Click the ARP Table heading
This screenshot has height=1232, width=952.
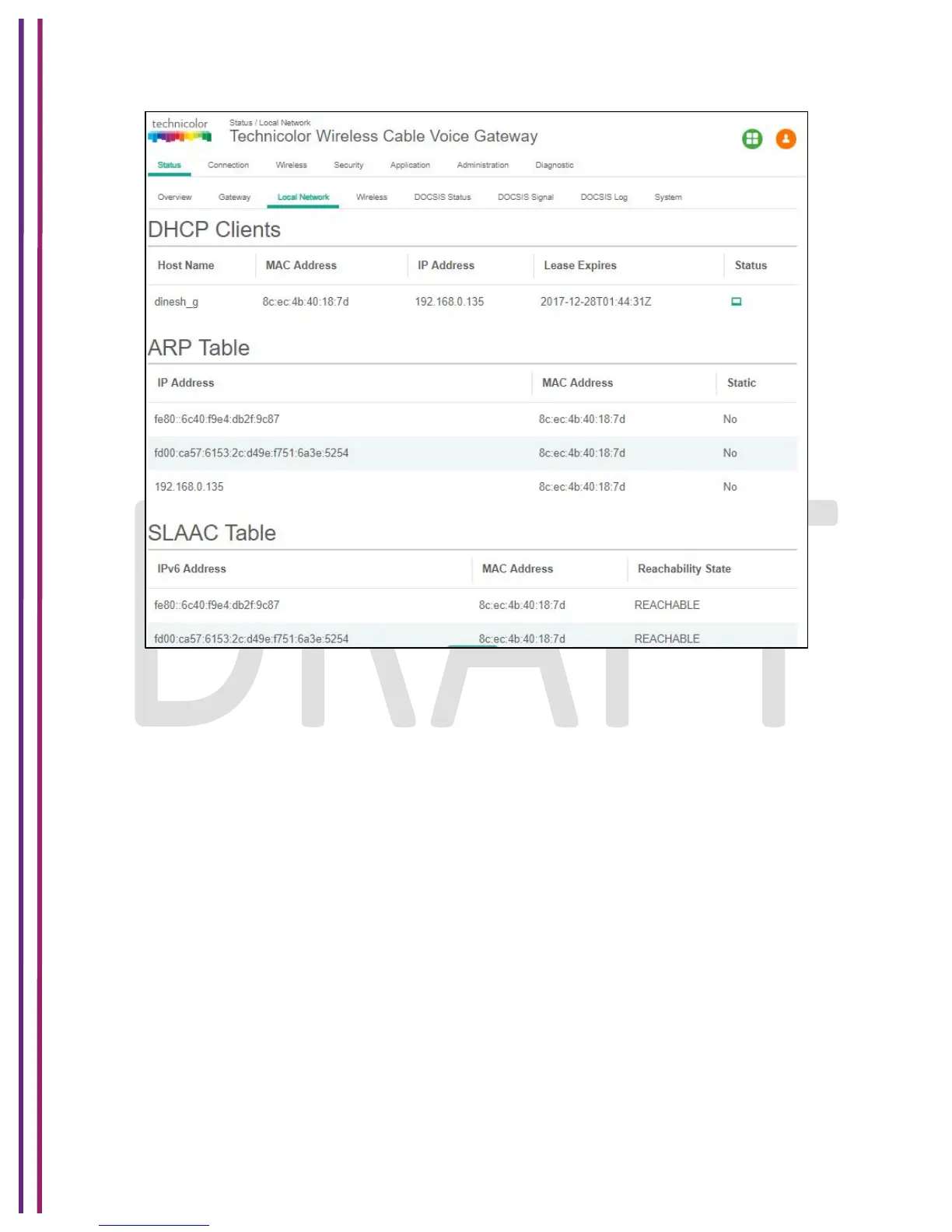pyautogui.click(x=199, y=348)
